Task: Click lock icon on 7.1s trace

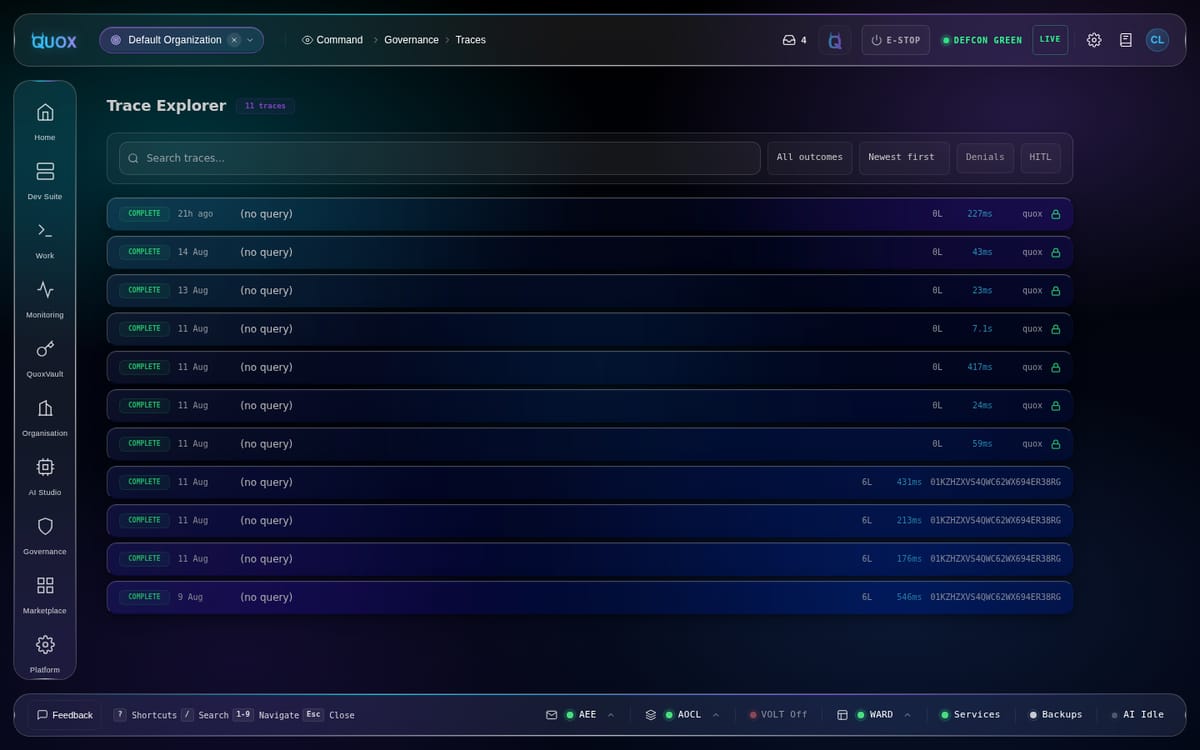Action: pos(1056,329)
